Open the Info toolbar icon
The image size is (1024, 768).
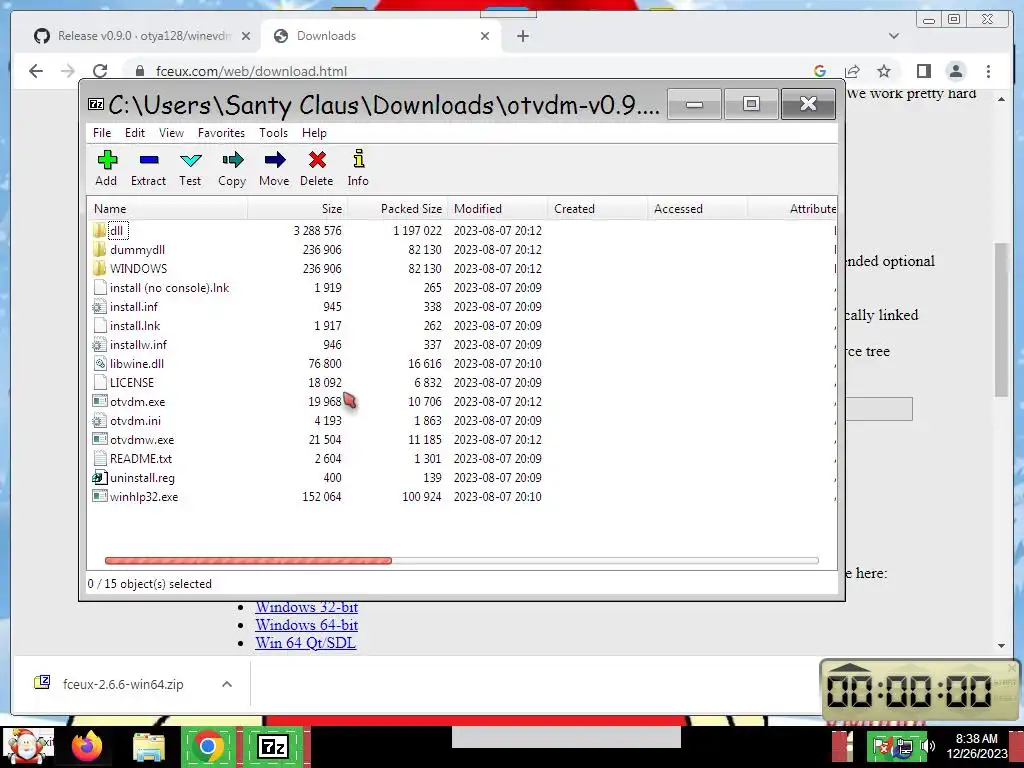359,159
